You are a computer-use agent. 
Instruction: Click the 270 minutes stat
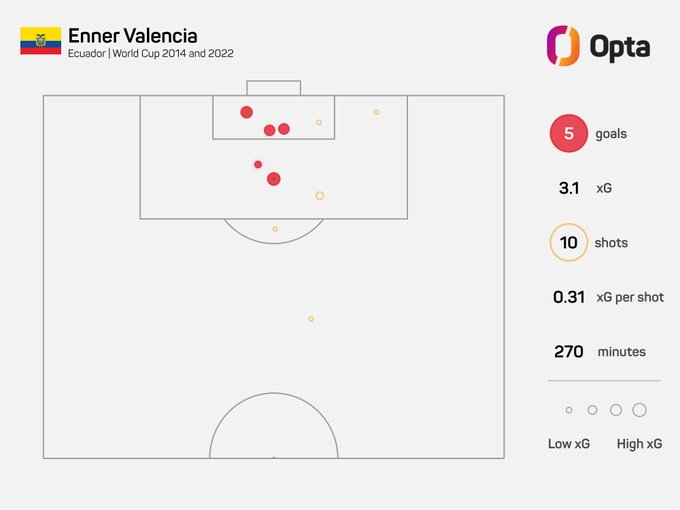pyautogui.click(x=600, y=351)
